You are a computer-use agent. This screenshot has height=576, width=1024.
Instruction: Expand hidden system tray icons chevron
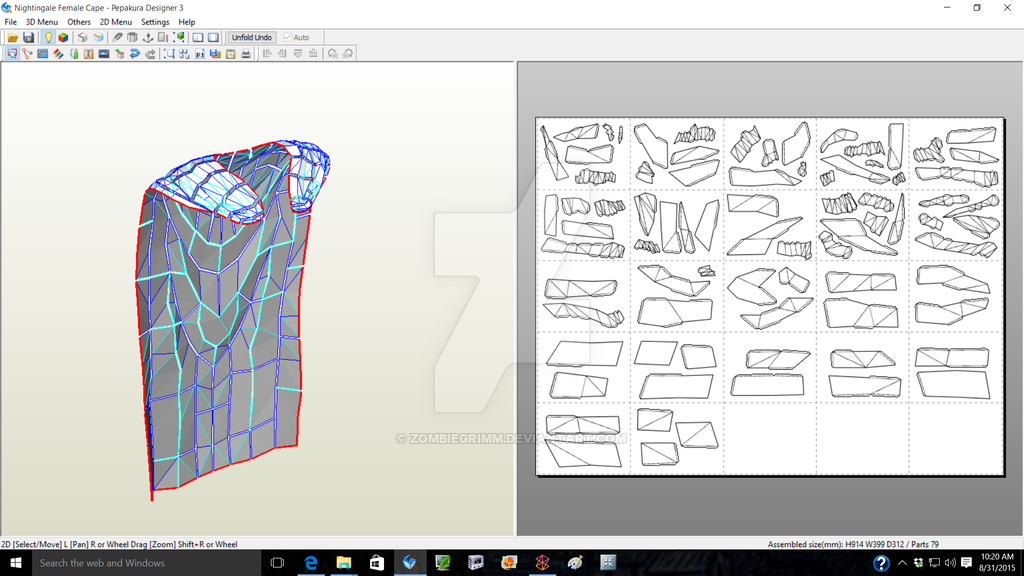pyautogui.click(x=902, y=563)
